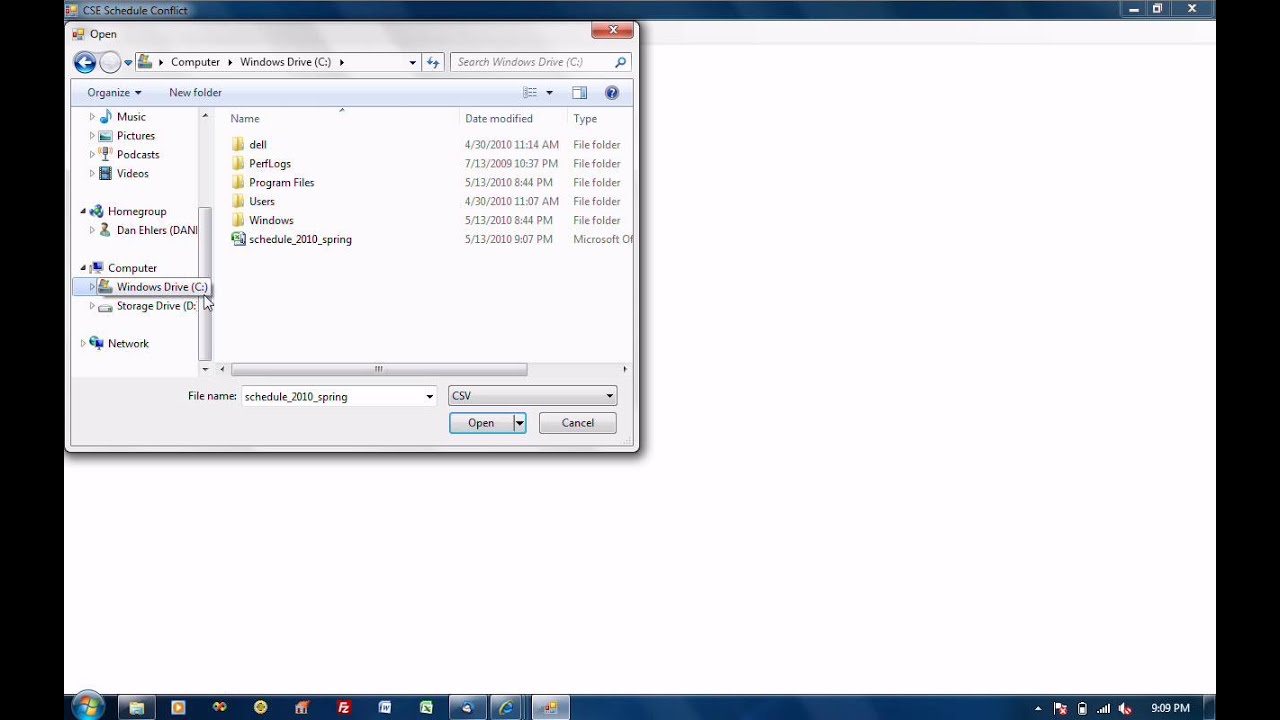Image resolution: width=1280 pixels, height=720 pixels.
Task: Click the Open button
Action: [481, 423]
